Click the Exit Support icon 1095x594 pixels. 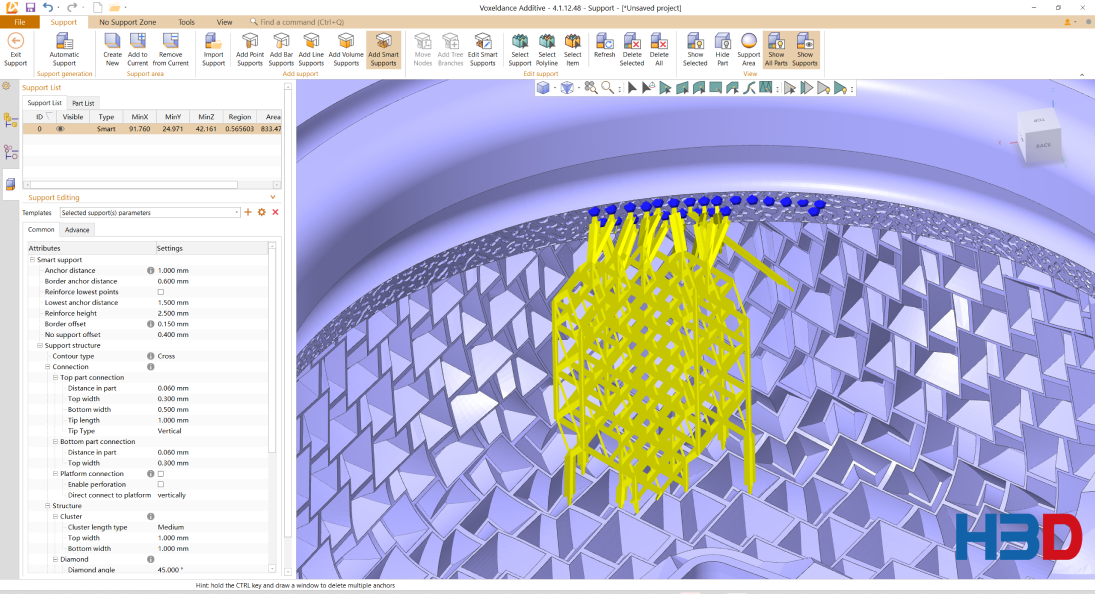(15, 47)
